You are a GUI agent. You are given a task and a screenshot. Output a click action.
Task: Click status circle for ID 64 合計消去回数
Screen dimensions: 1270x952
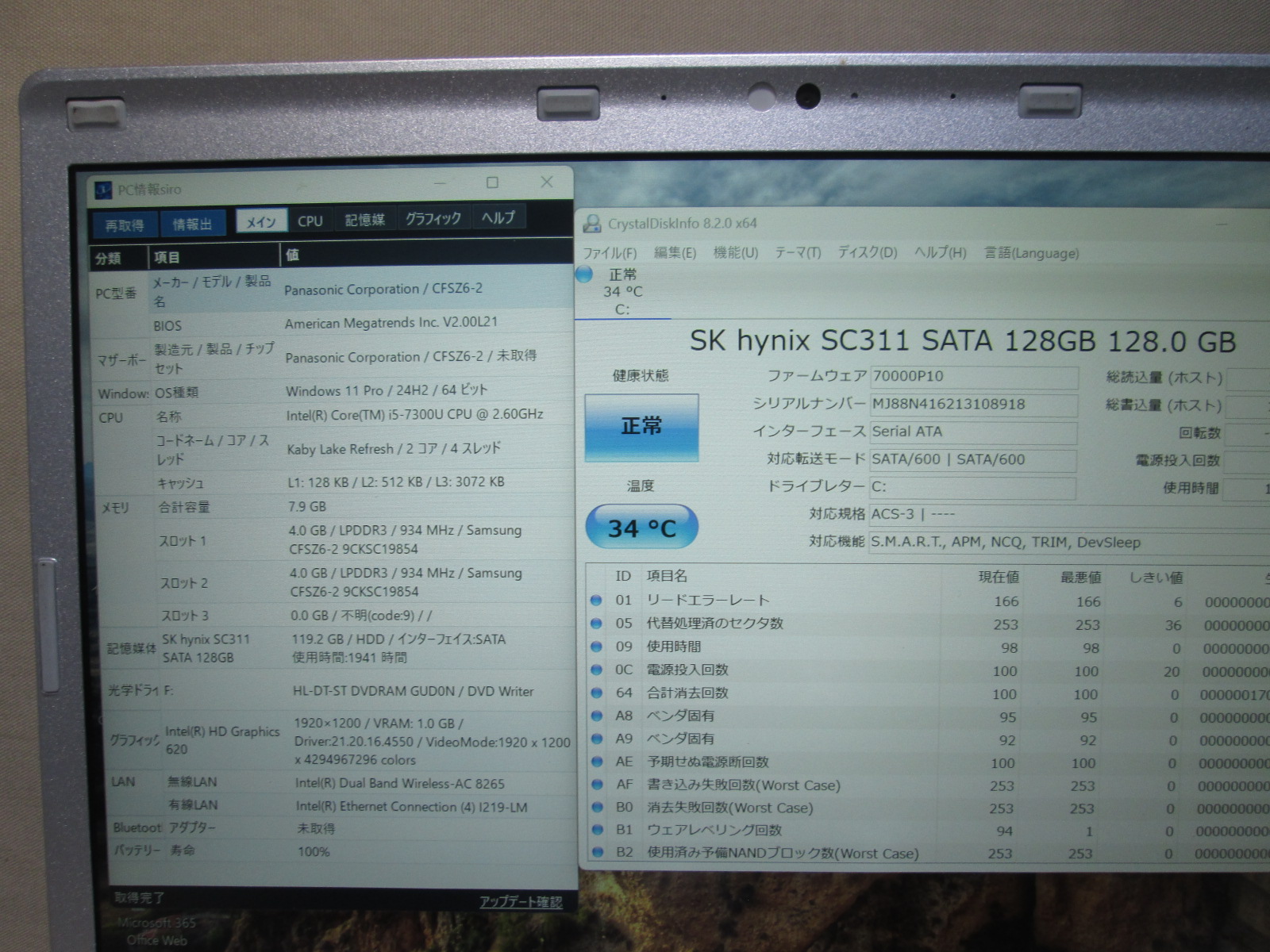(x=596, y=693)
